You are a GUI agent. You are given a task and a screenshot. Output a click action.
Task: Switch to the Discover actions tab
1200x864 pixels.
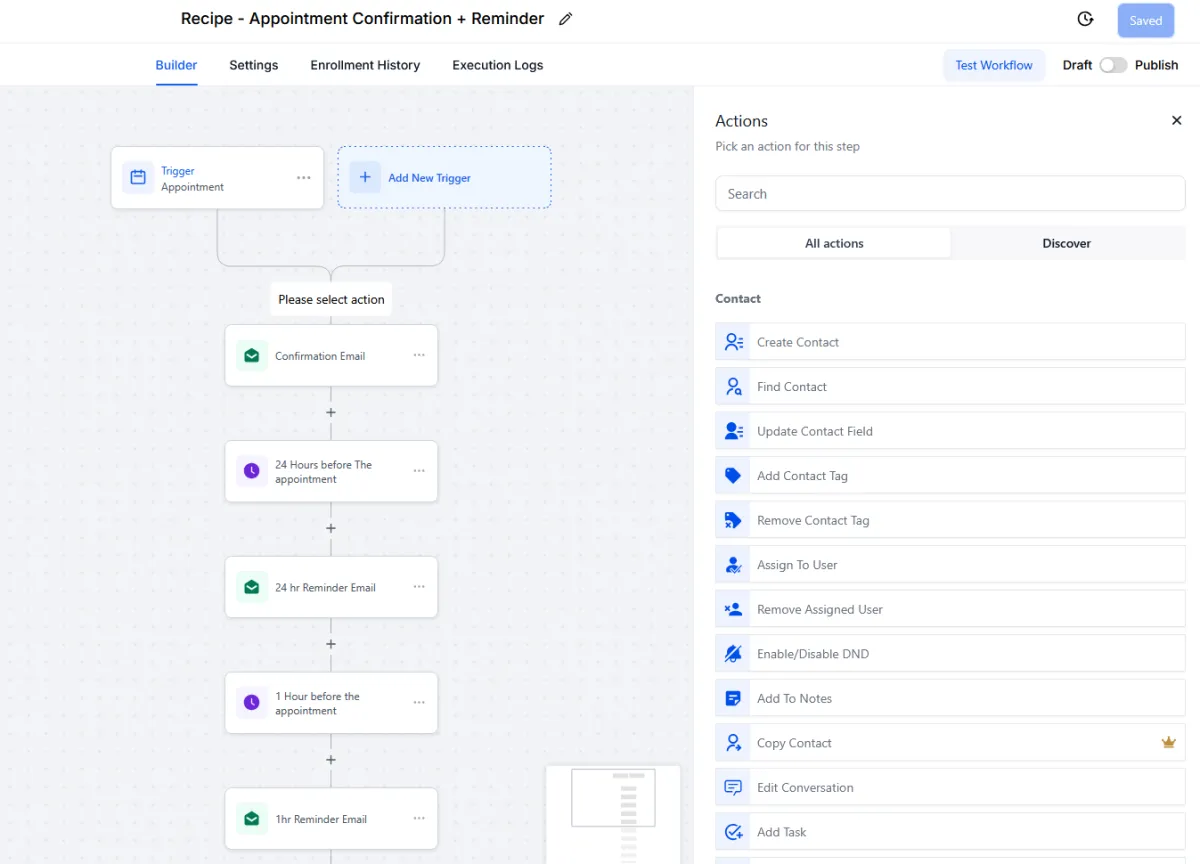(x=1066, y=243)
